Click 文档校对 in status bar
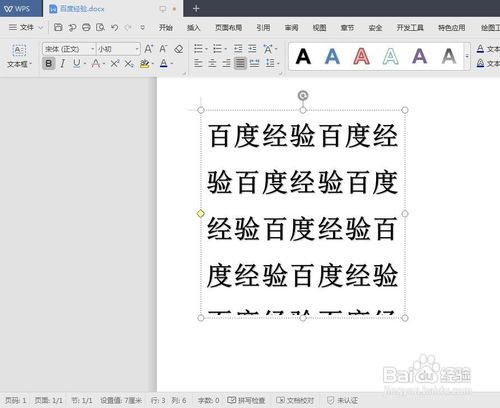Screen dimensions: 500x408 [x=295, y=400]
